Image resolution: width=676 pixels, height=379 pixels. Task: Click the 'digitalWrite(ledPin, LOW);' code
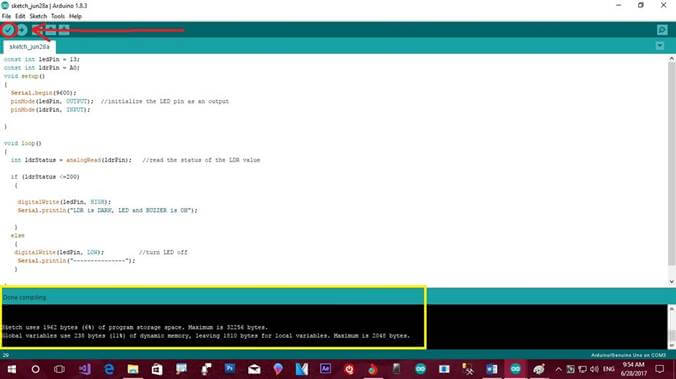pos(59,252)
